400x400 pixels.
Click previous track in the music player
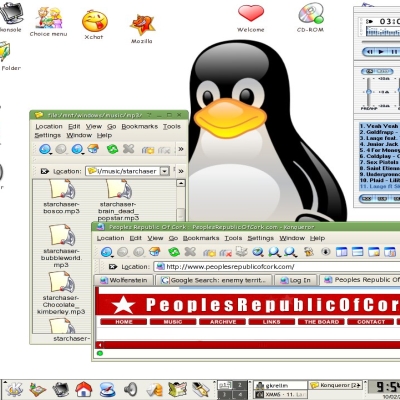[369, 52]
